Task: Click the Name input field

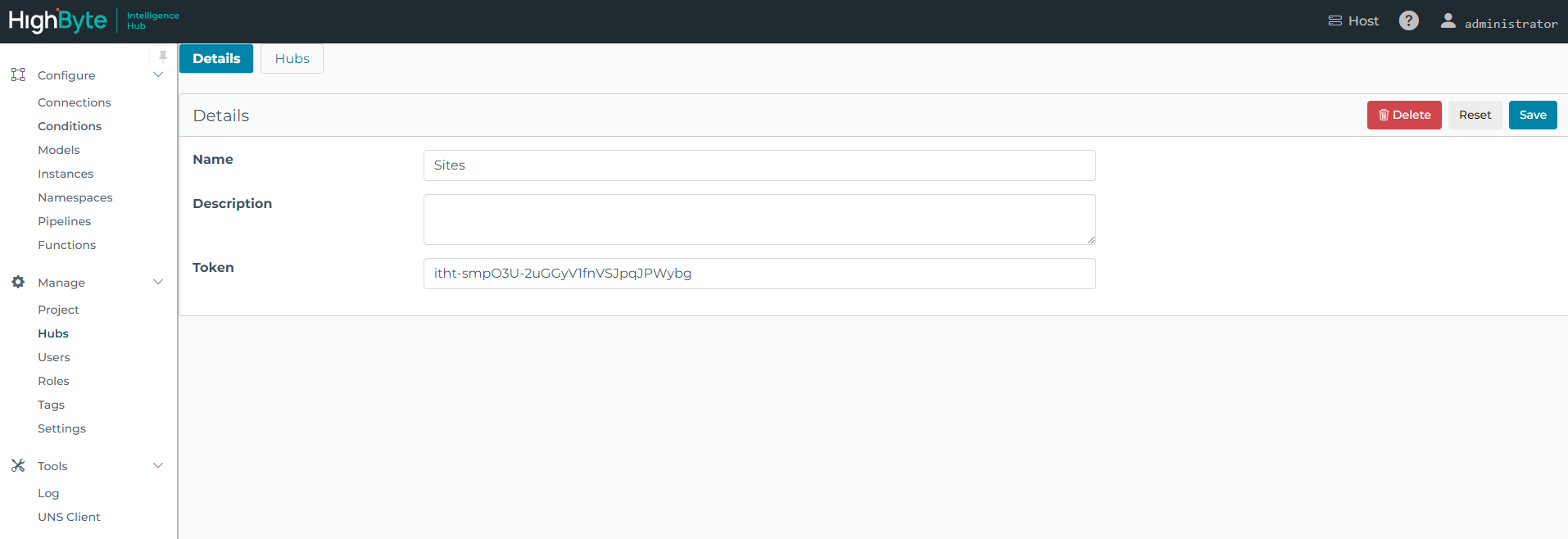Action: coord(759,165)
